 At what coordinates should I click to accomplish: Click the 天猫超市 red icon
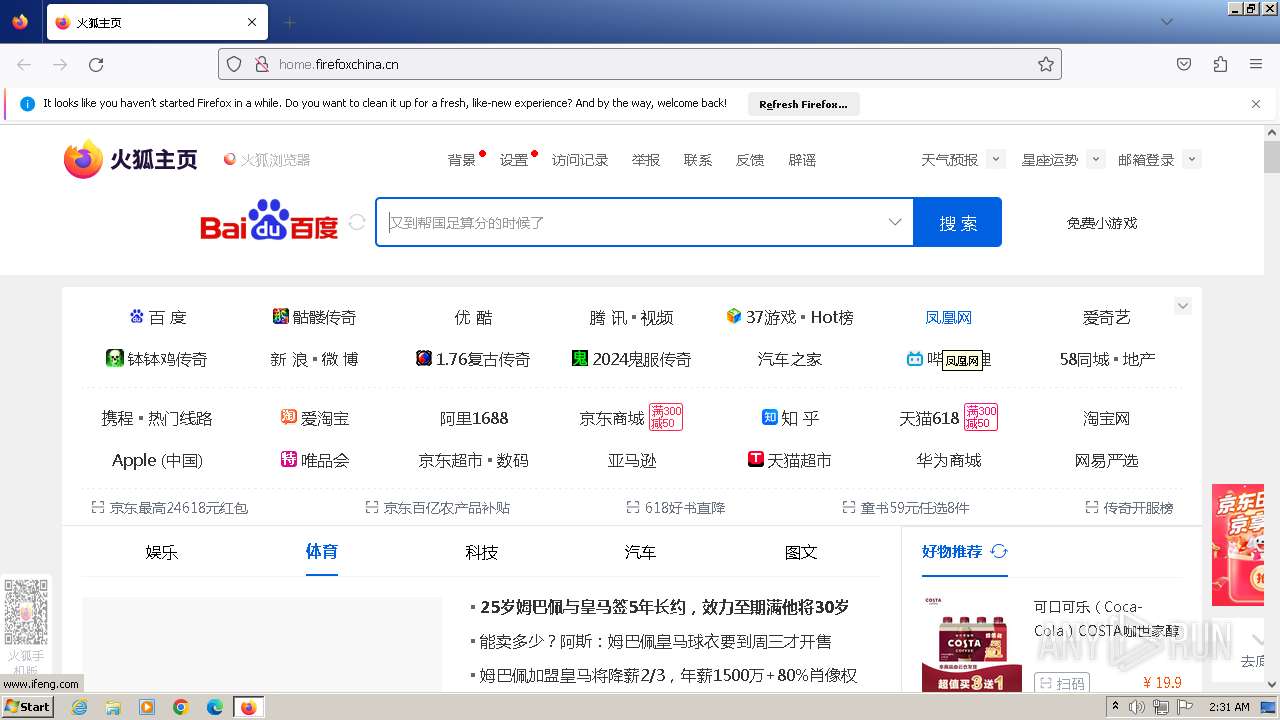[756, 459]
